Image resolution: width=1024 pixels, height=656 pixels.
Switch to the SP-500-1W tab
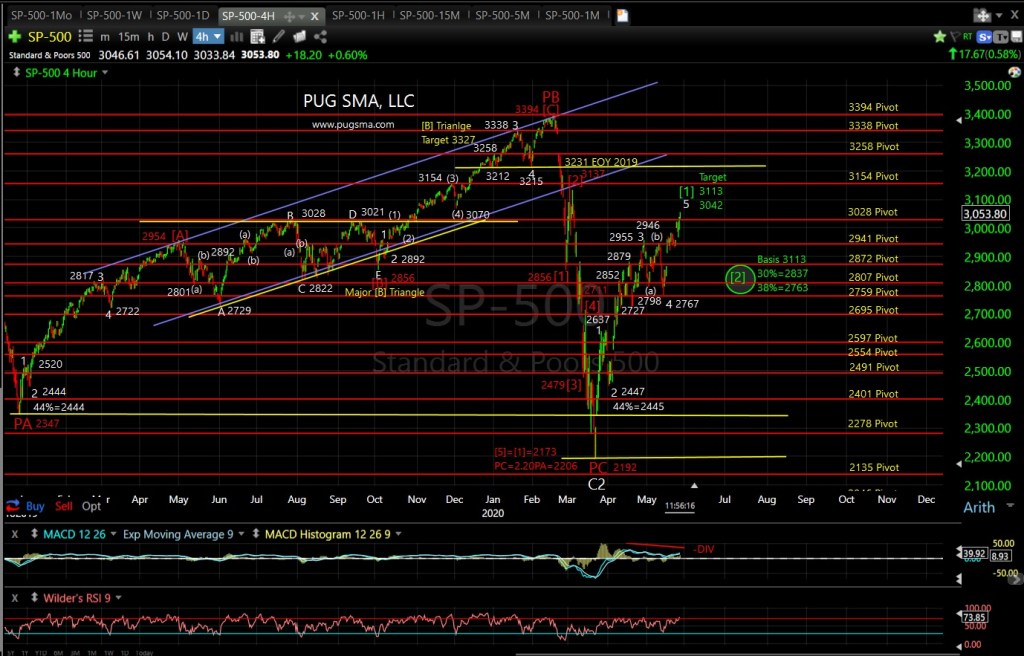[114, 15]
